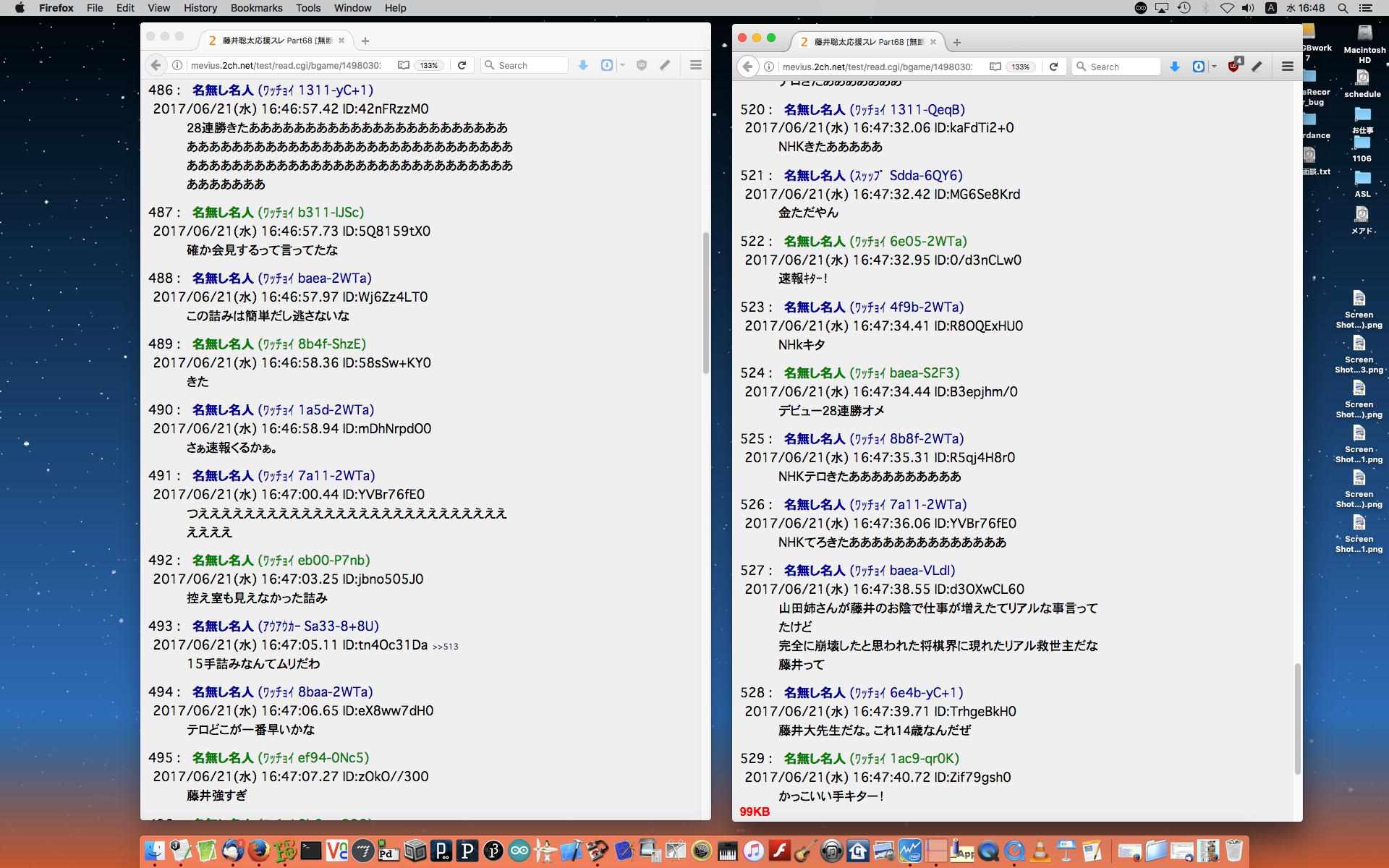
Task: Expand dropdown arrow beside left download extension
Action: point(622,65)
